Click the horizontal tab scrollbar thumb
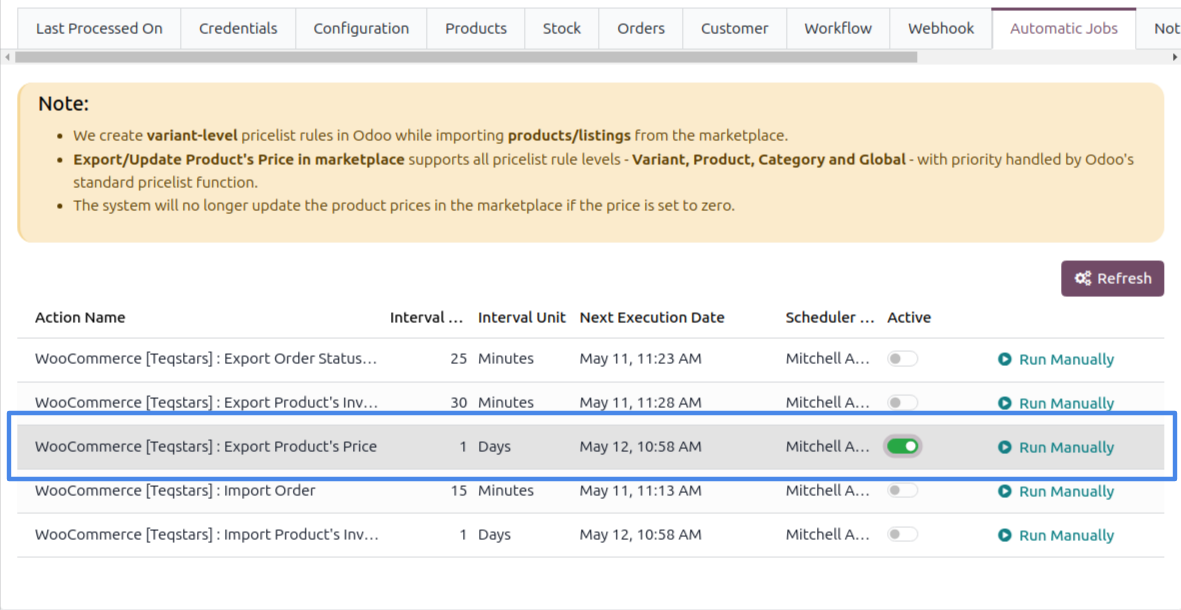 tap(466, 57)
